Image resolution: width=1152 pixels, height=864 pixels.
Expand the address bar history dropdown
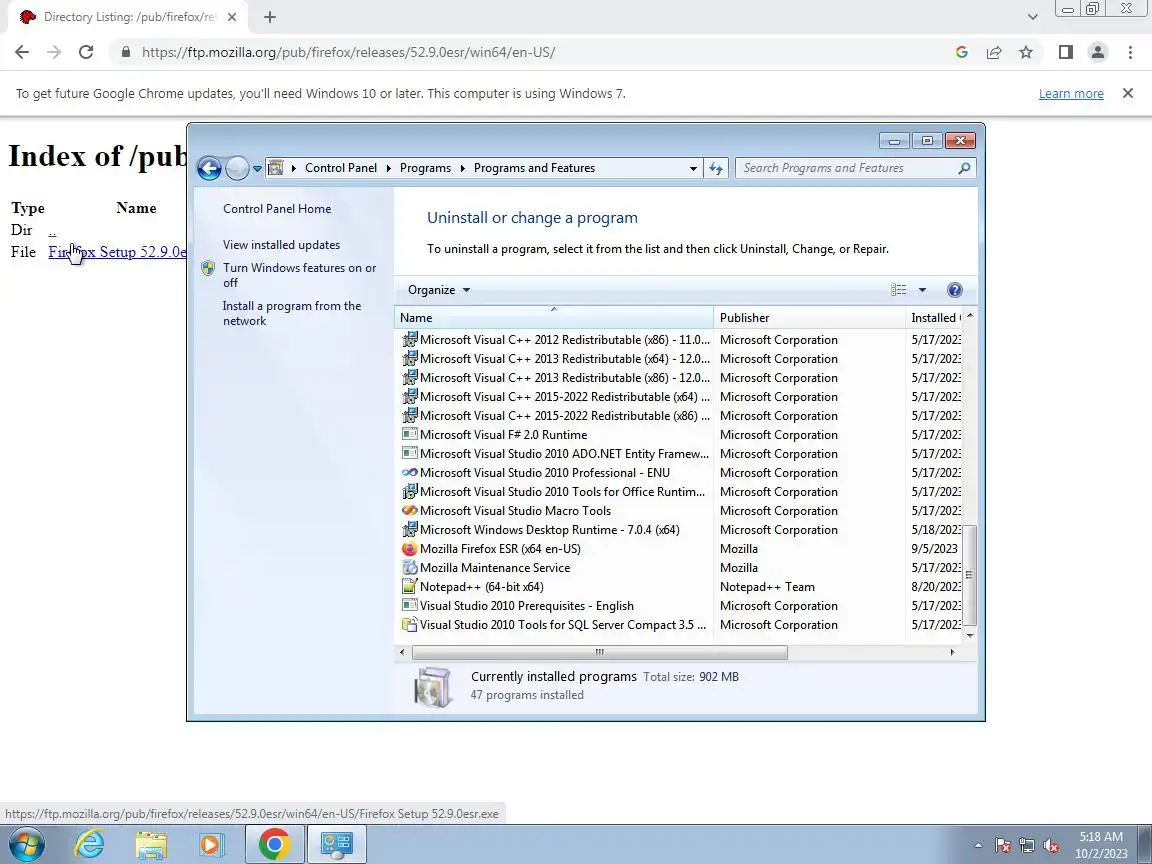pos(693,168)
